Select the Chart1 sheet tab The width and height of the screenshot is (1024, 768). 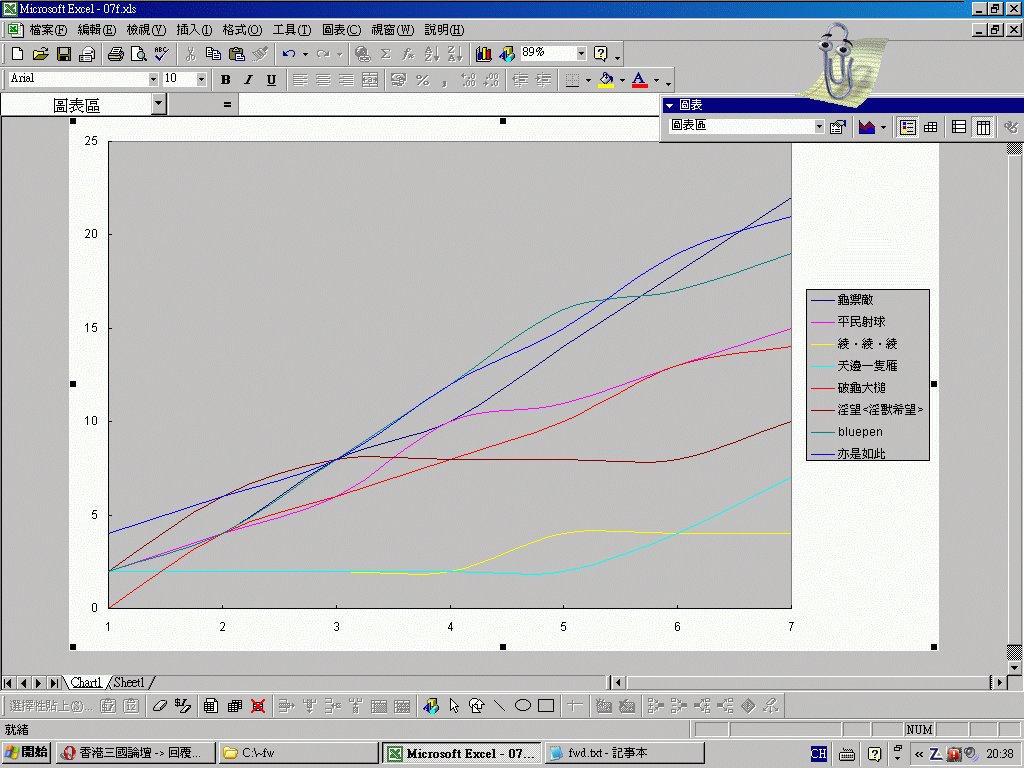(87, 683)
